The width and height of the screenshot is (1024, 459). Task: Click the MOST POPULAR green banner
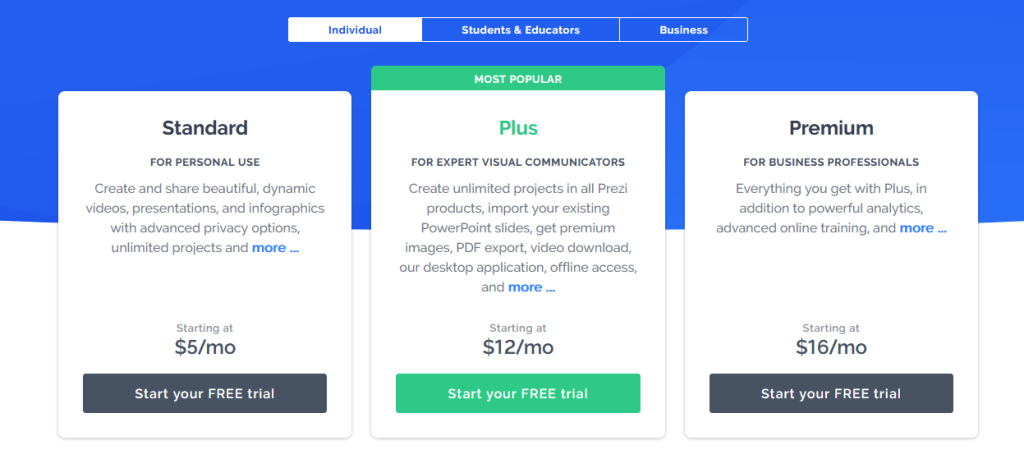point(518,79)
